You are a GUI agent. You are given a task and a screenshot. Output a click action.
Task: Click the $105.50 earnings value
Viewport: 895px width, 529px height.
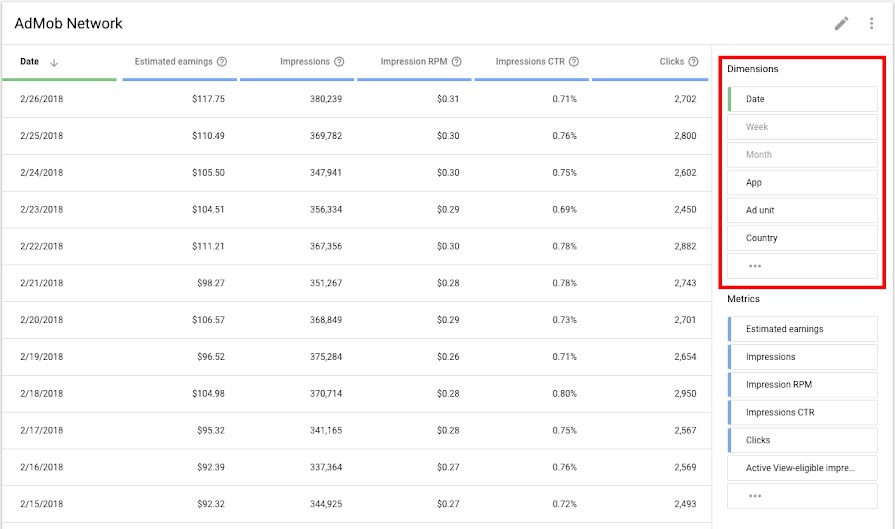(208, 172)
